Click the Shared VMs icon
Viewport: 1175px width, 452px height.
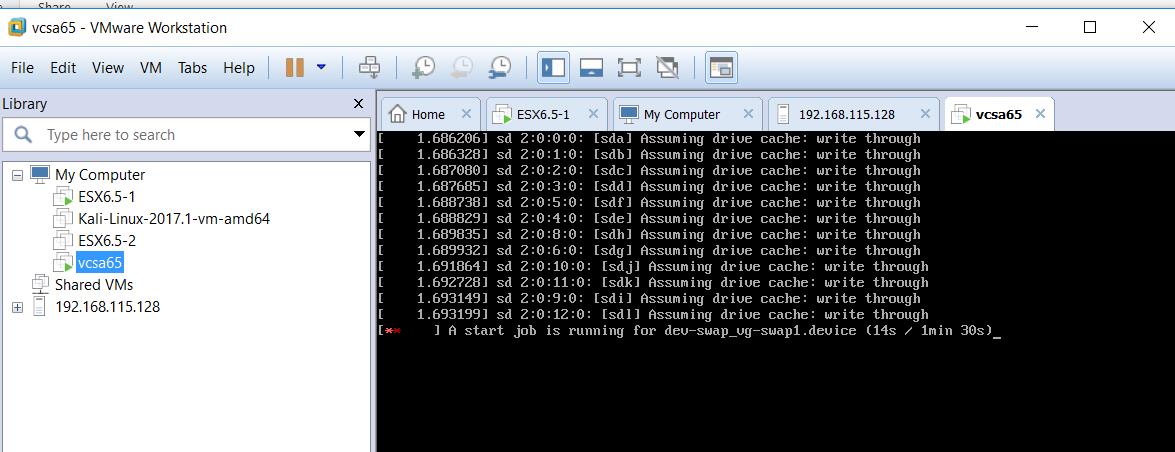(40, 284)
